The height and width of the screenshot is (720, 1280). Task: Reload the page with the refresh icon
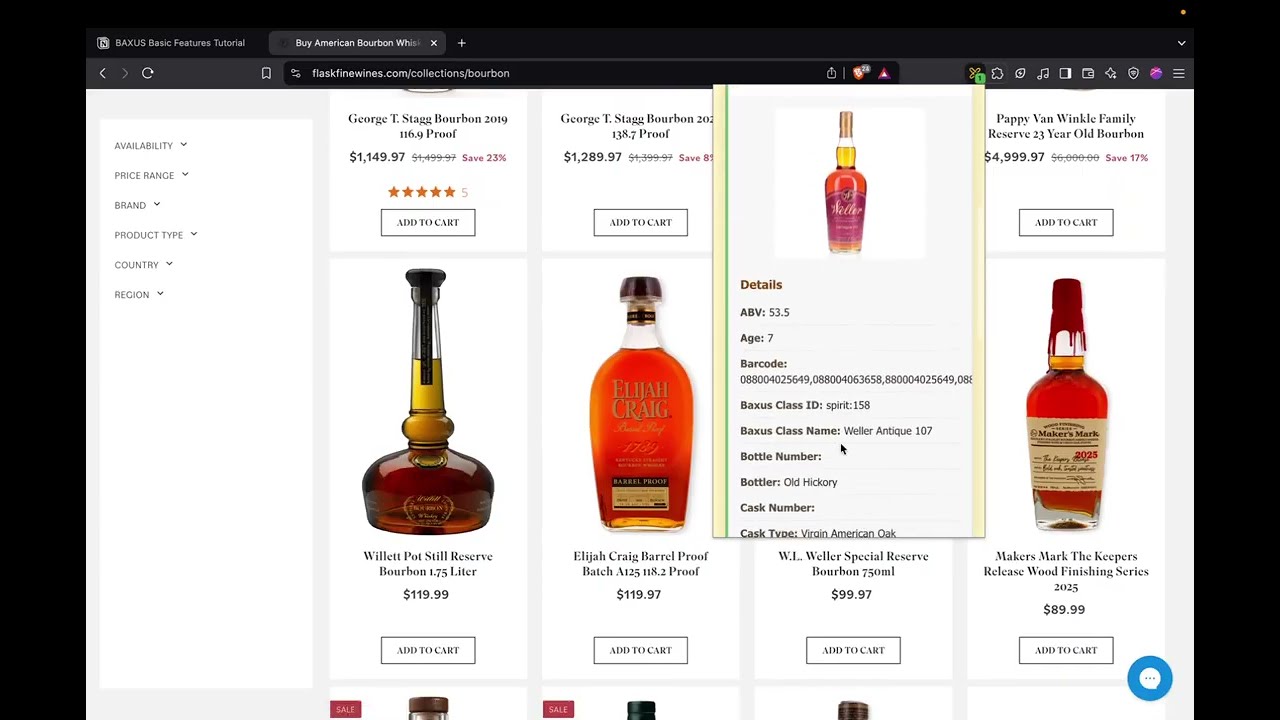tap(147, 73)
